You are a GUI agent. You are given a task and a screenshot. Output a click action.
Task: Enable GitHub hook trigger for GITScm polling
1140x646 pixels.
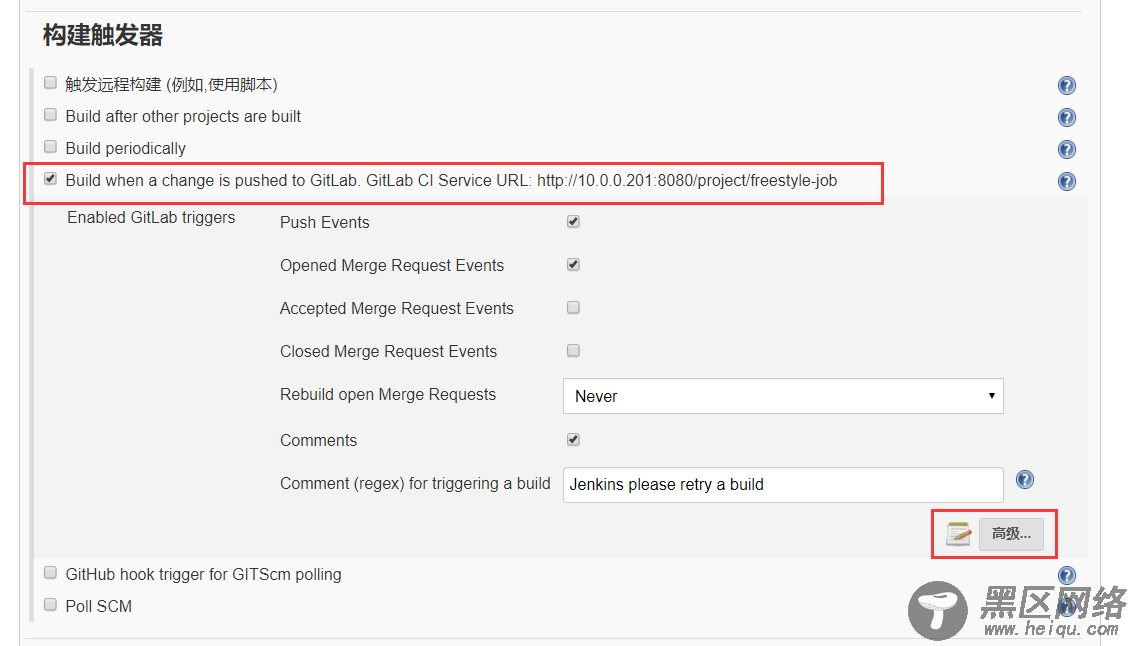[50, 573]
